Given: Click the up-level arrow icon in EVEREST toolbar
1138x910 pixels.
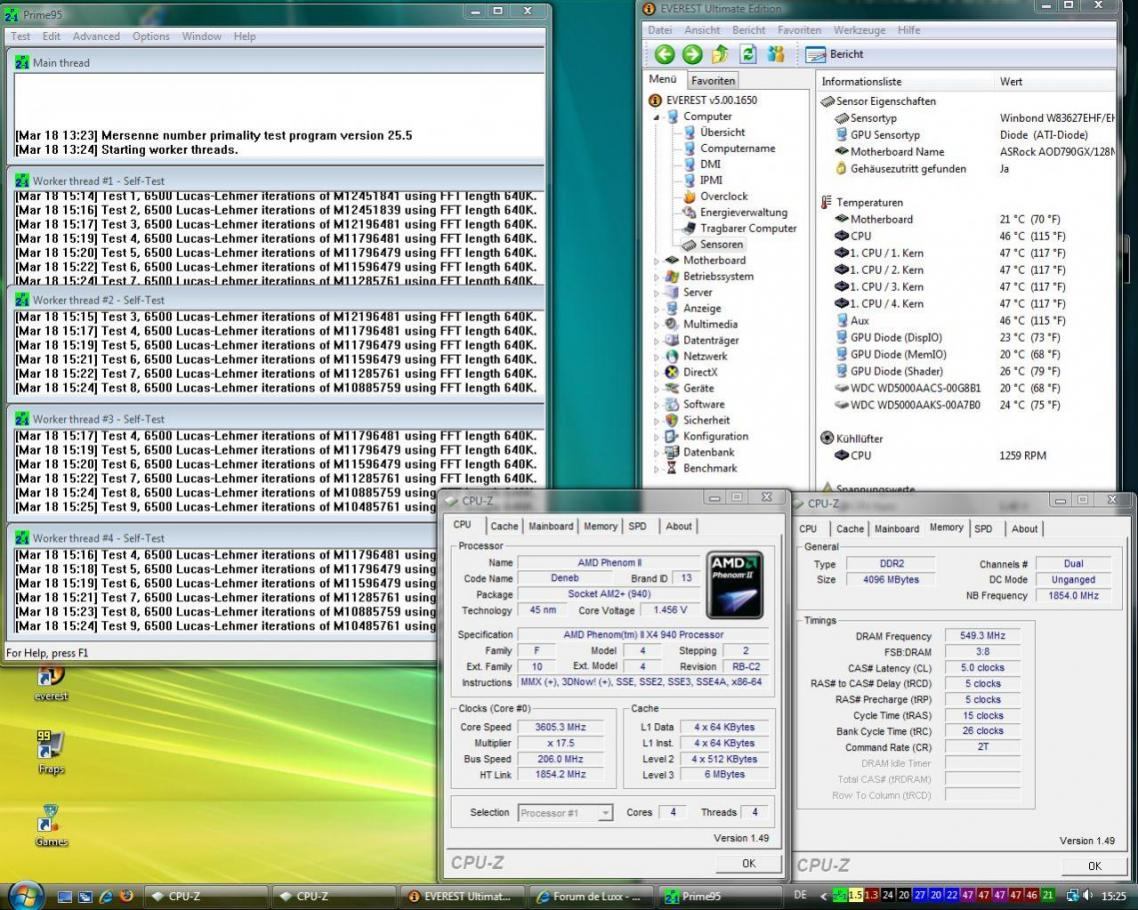Looking at the screenshot, I should click(720, 54).
